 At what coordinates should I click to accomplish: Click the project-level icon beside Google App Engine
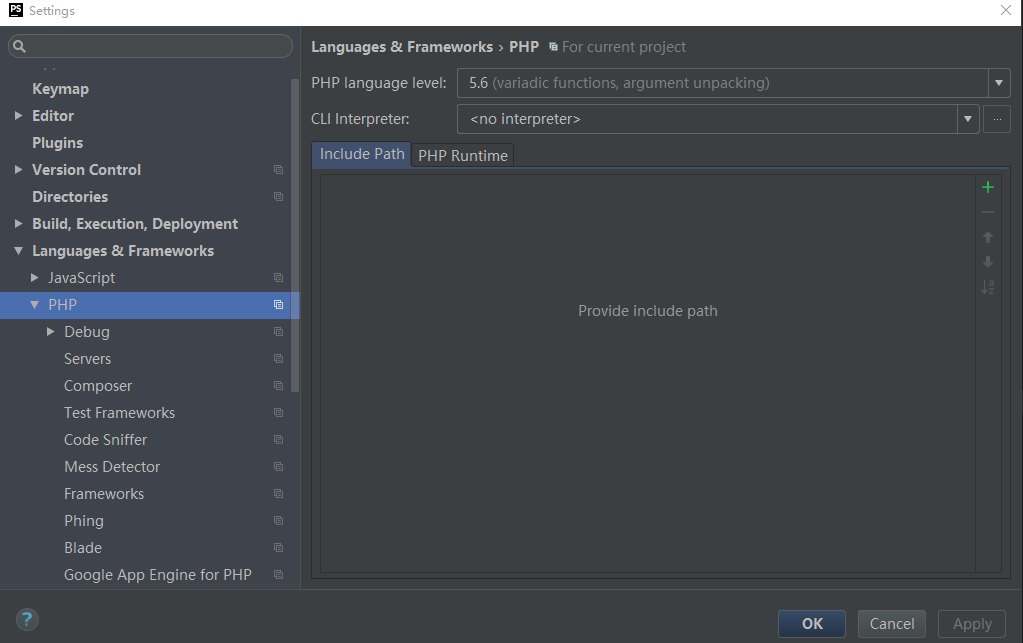tap(279, 575)
